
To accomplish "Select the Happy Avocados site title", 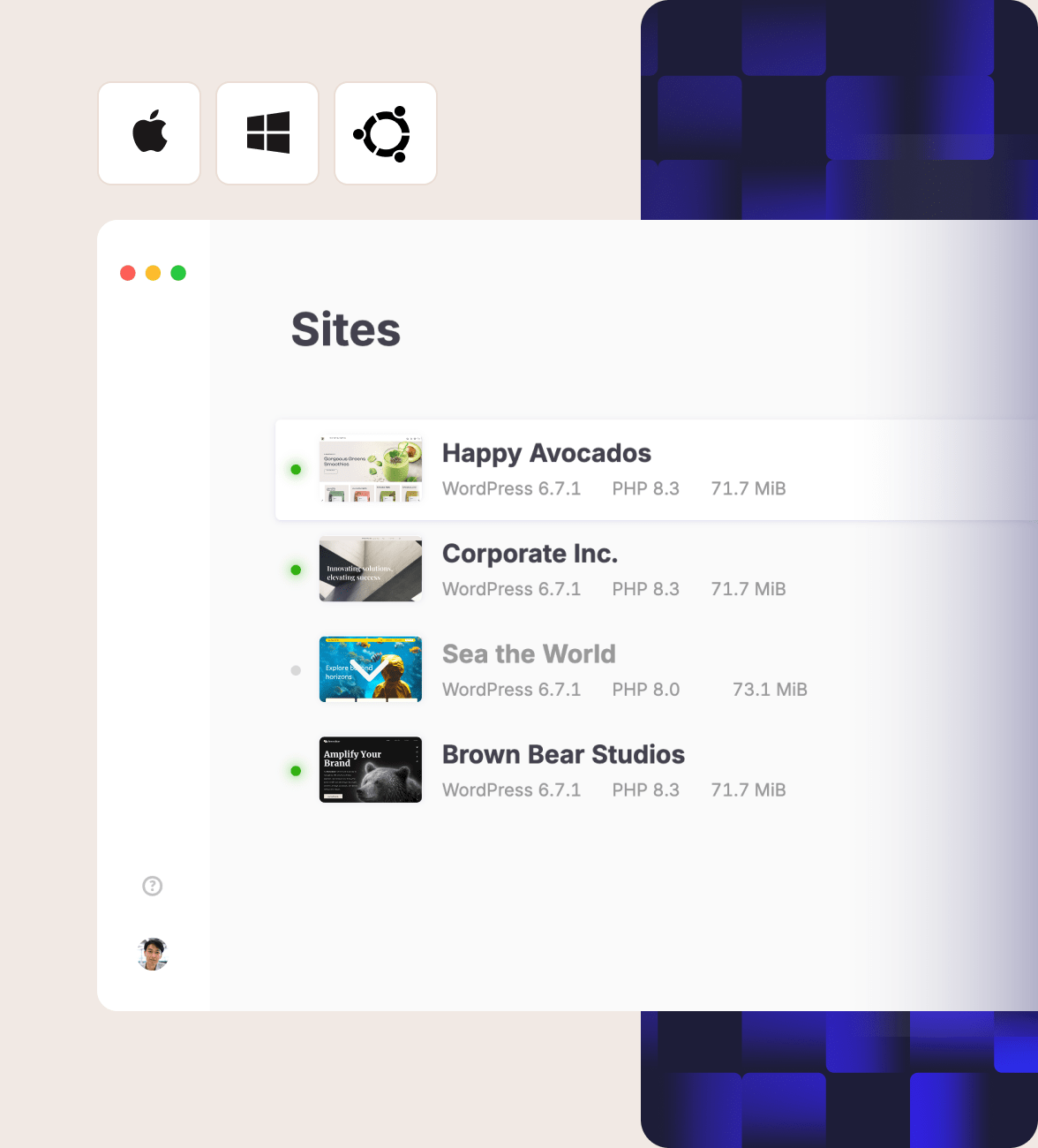I will (546, 453).
